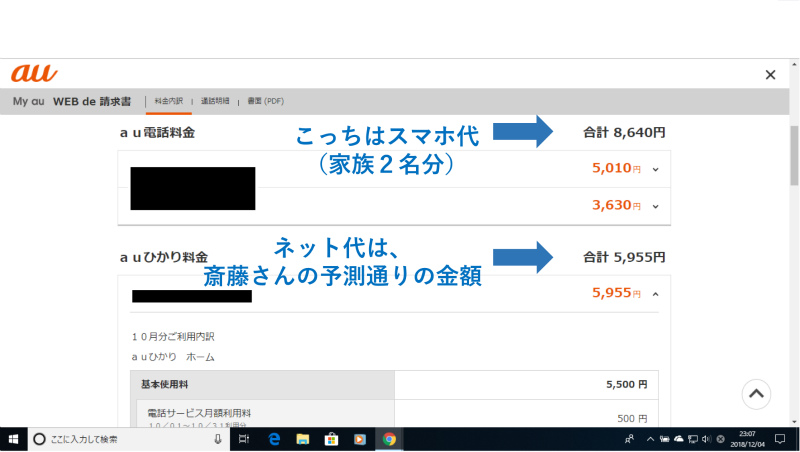Open the 書面 (PDF) tab

265,101
